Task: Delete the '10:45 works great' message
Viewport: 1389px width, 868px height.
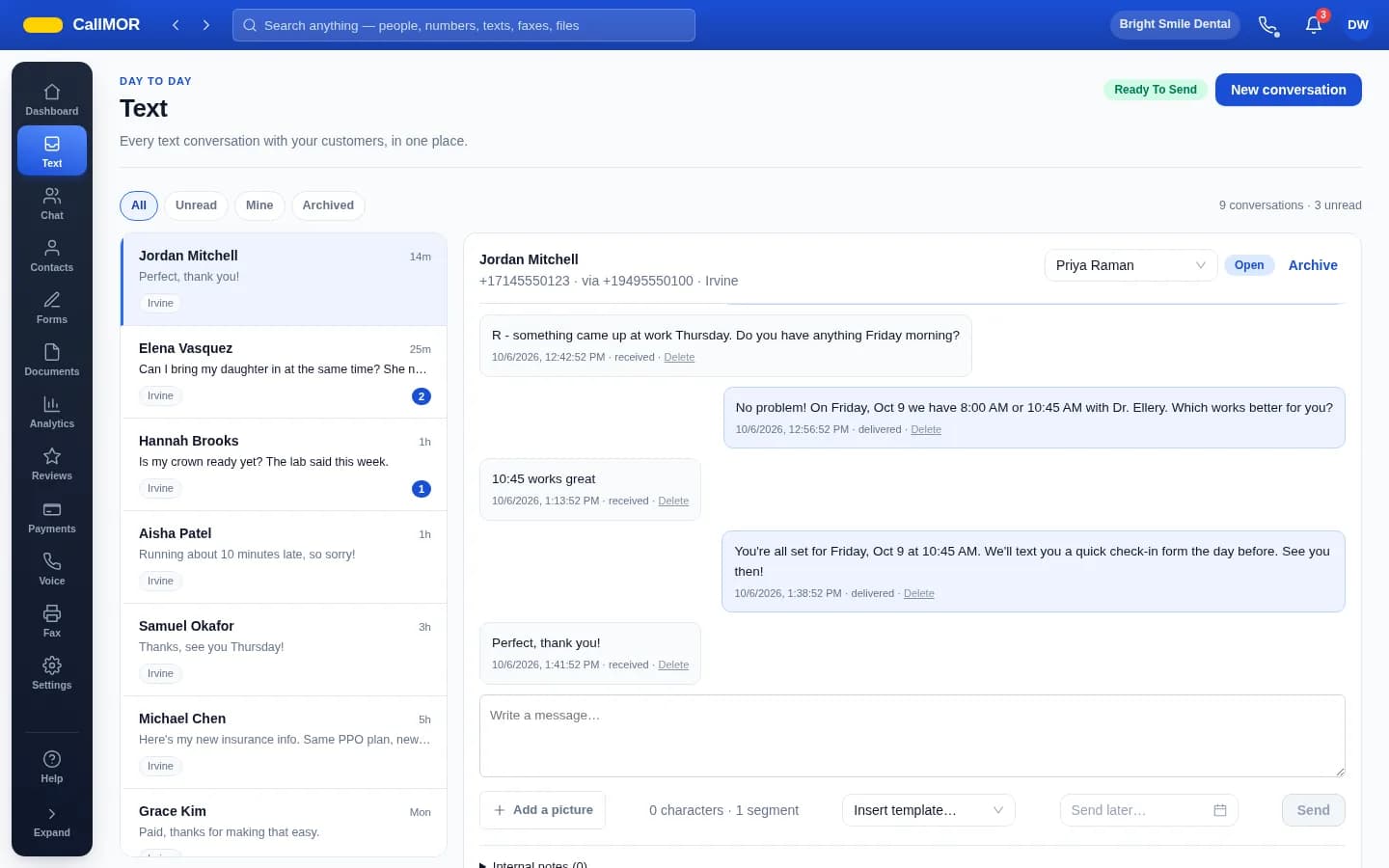Action: (x=673, y=501)
